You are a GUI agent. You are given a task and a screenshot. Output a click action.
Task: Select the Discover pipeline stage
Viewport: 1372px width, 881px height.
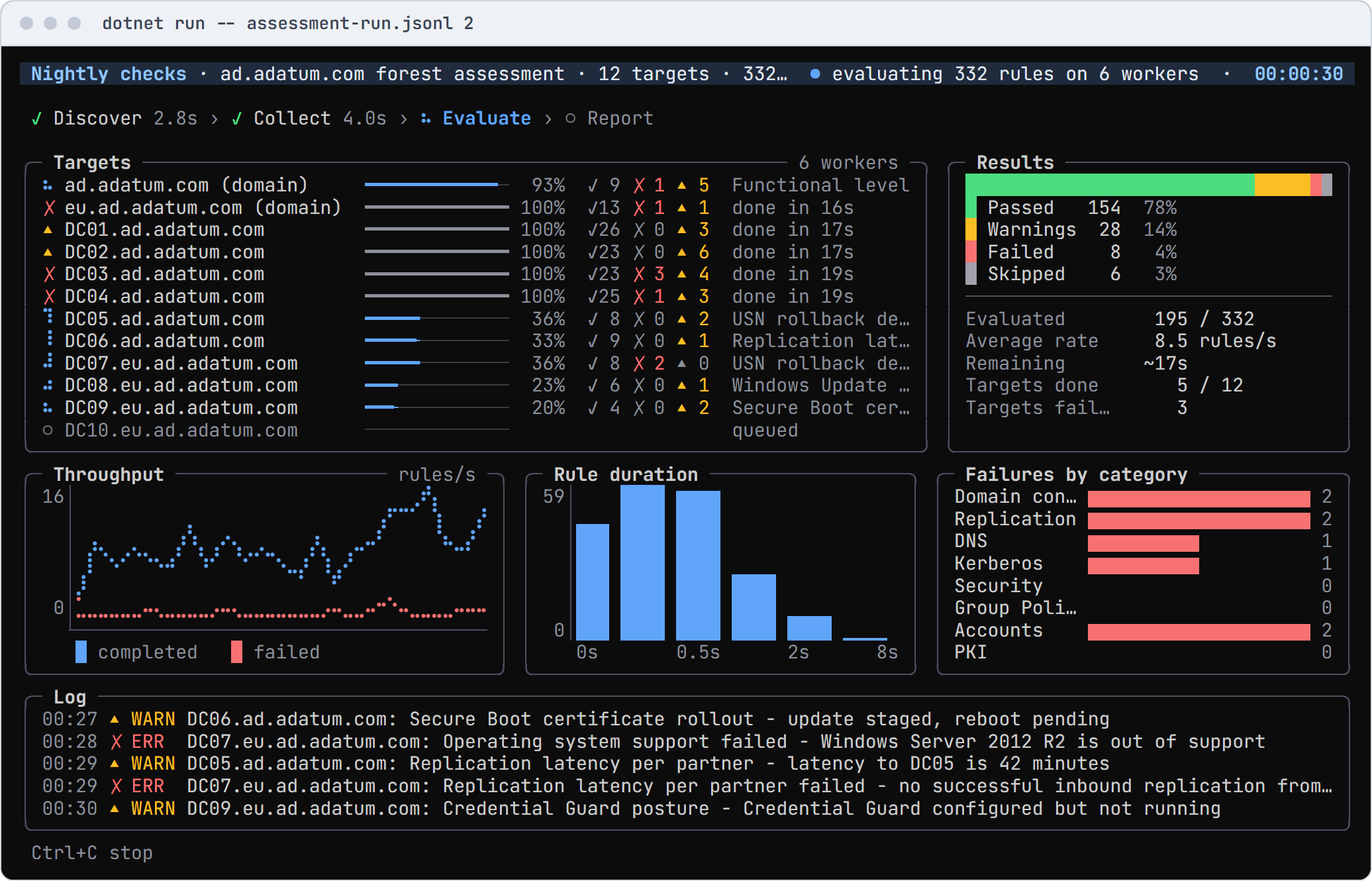click(x=115, y=119)
